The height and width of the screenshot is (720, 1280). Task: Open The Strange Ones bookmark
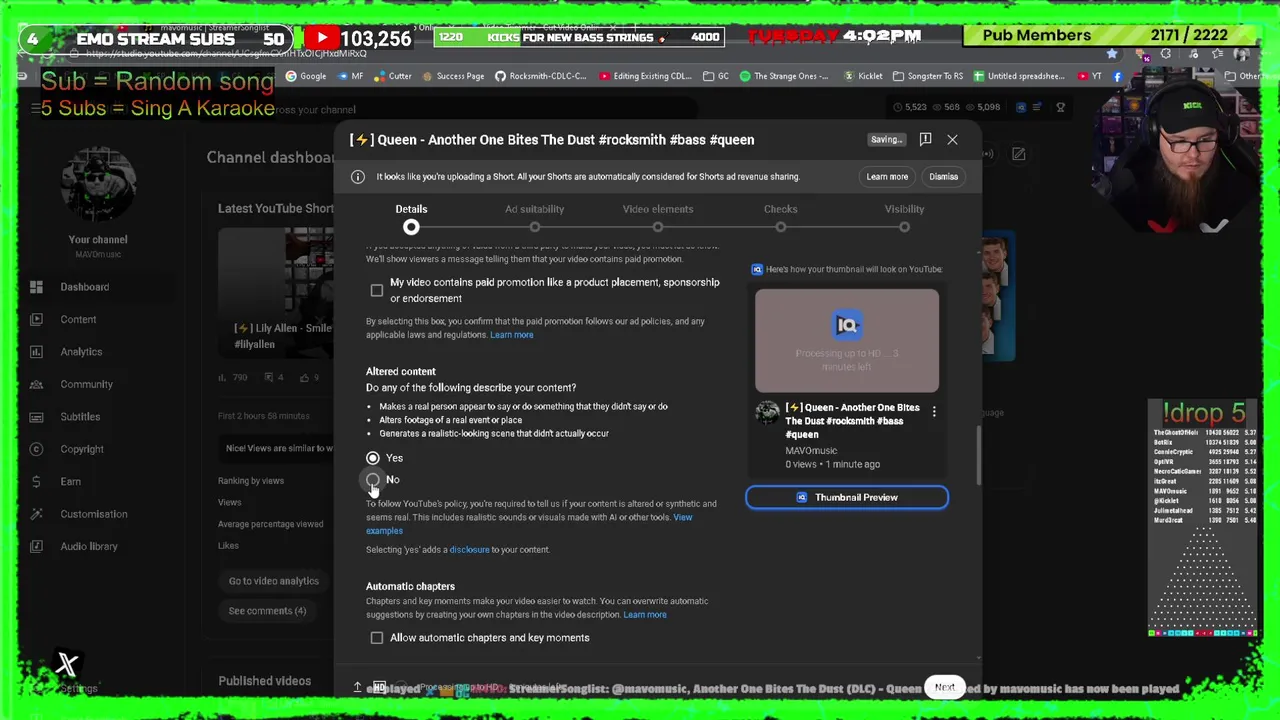[x=784, y=76]
